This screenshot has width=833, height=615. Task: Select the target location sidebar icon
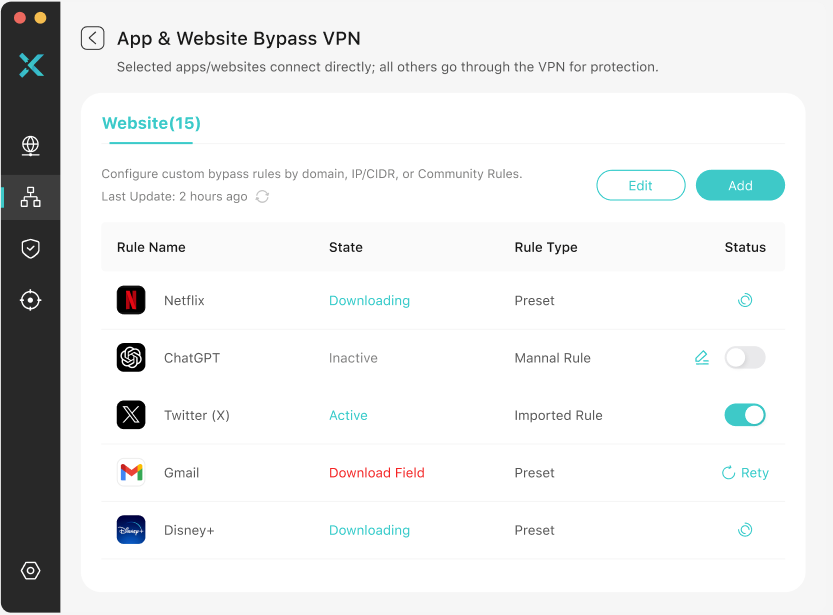click(30, 300)
